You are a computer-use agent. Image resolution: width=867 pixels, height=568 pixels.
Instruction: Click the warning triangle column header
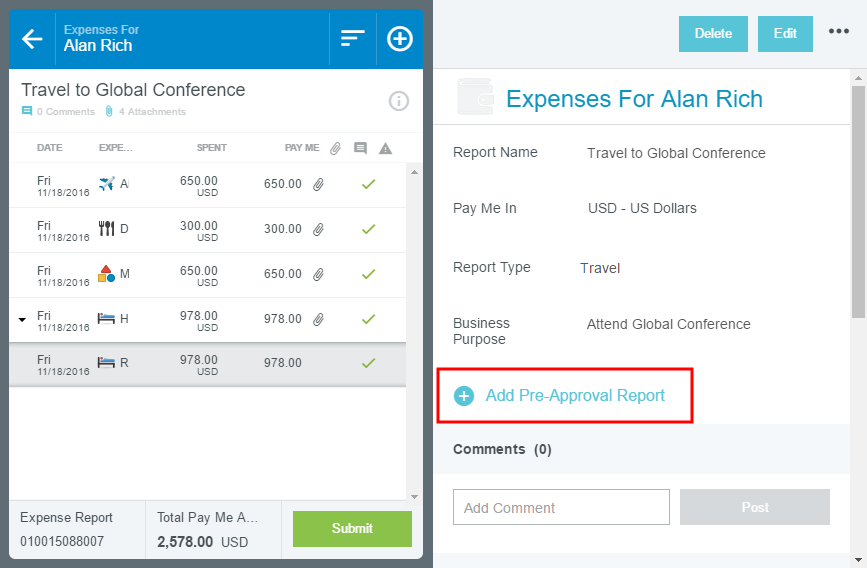[x=385, y=148]
